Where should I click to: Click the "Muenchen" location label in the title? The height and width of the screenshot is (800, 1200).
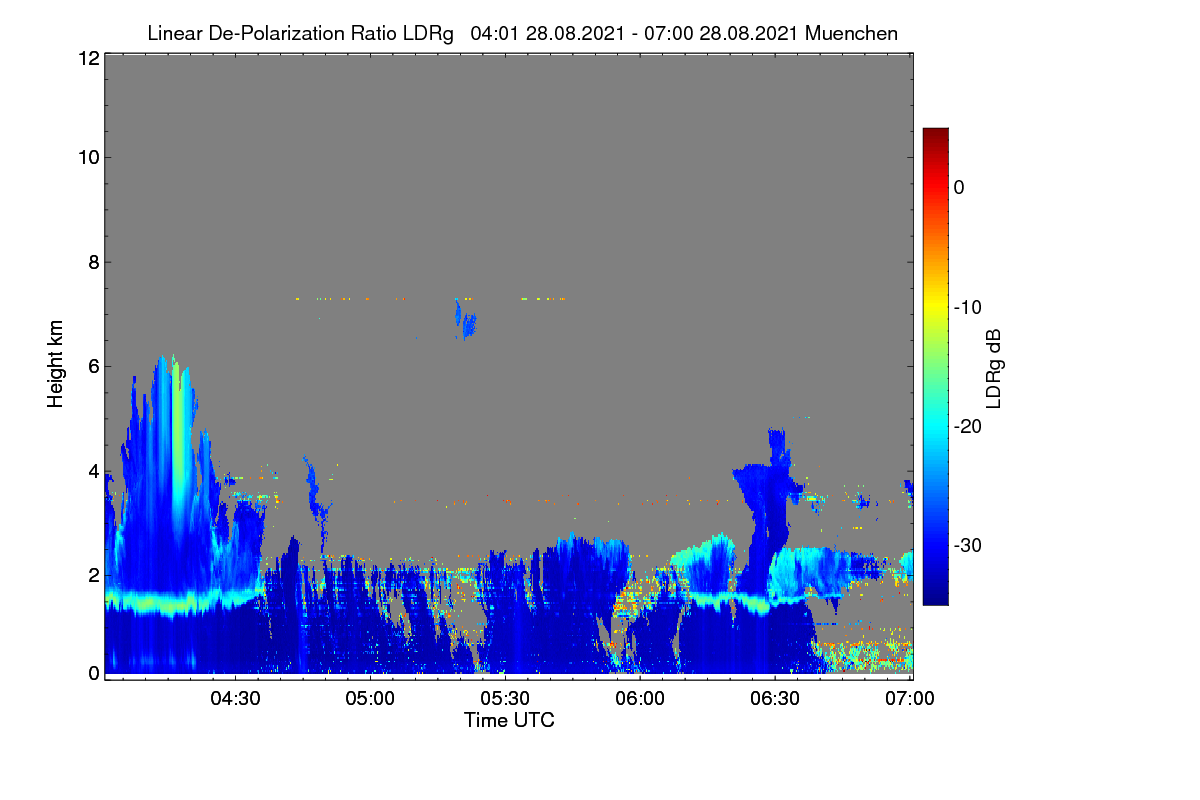pyautogui.click(x=851, y=33)
